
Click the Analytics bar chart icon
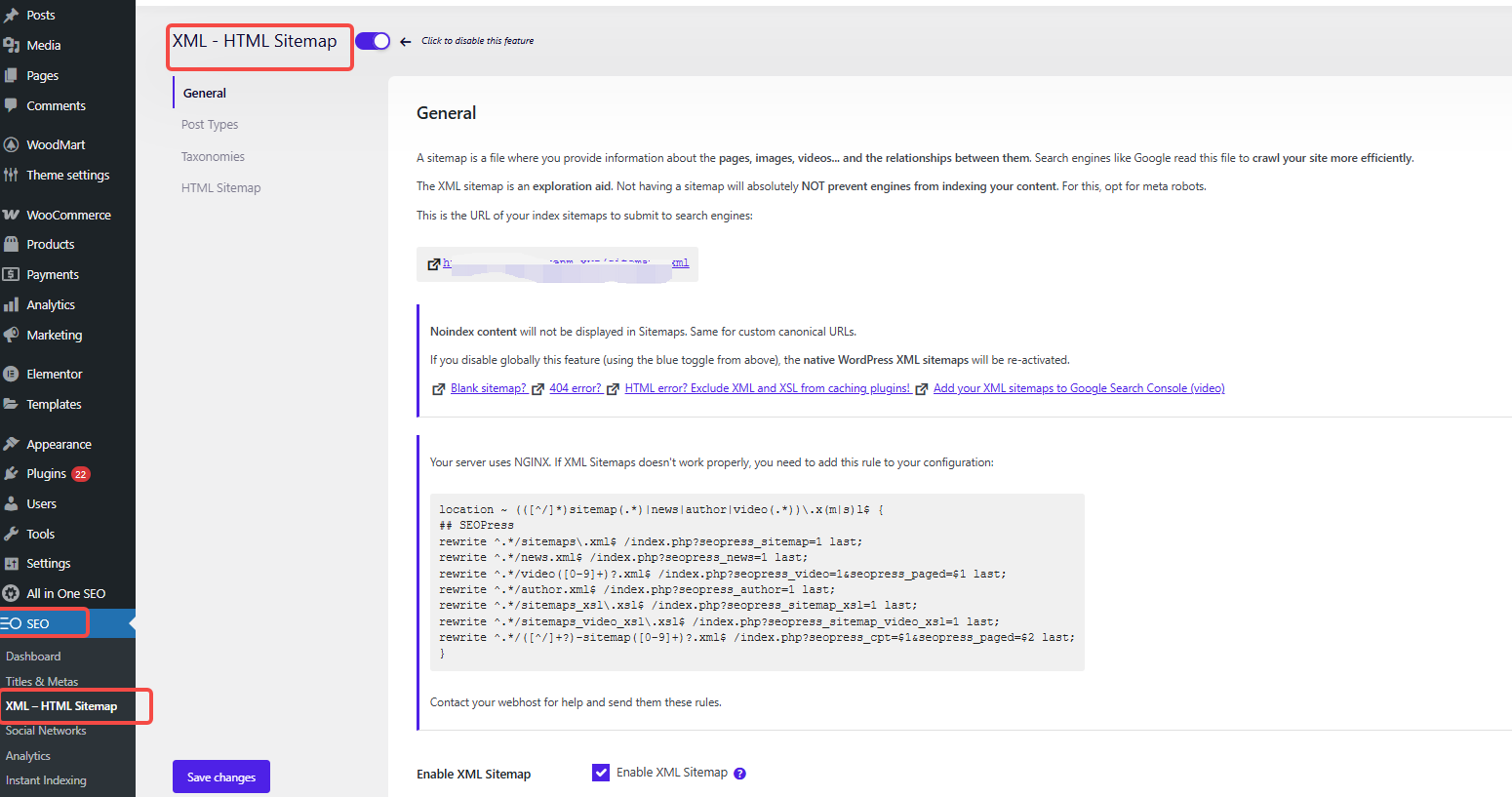pyautogui.click(x=11, y=304)
